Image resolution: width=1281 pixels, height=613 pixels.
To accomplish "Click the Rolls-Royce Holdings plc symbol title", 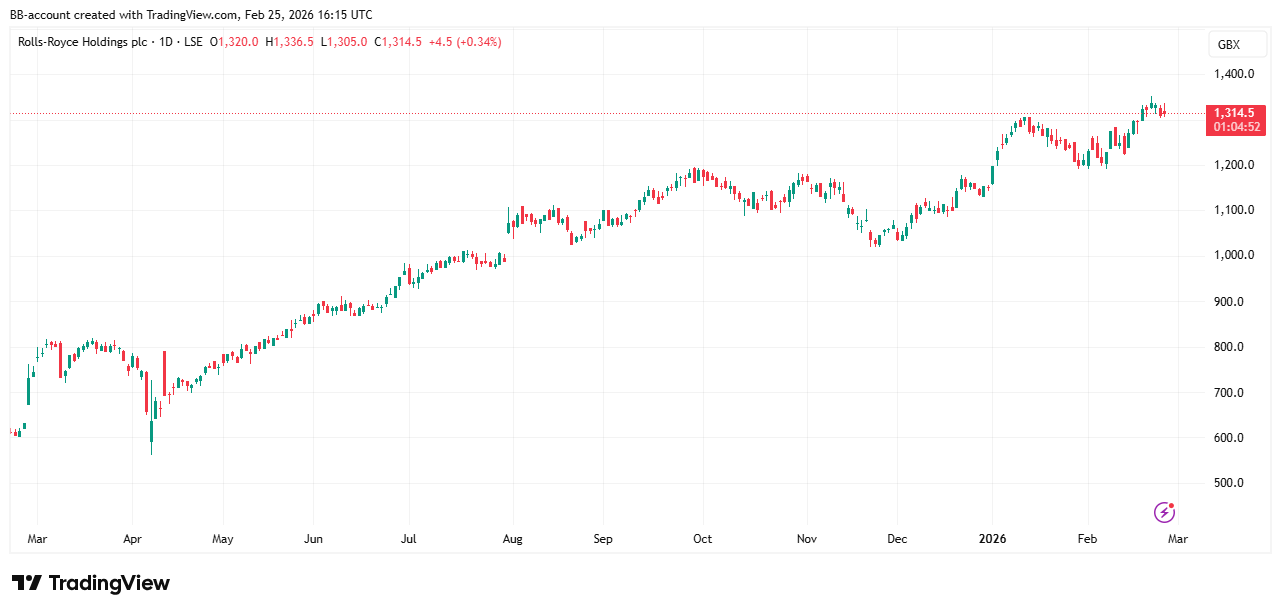I will click(x=82, y=42).
